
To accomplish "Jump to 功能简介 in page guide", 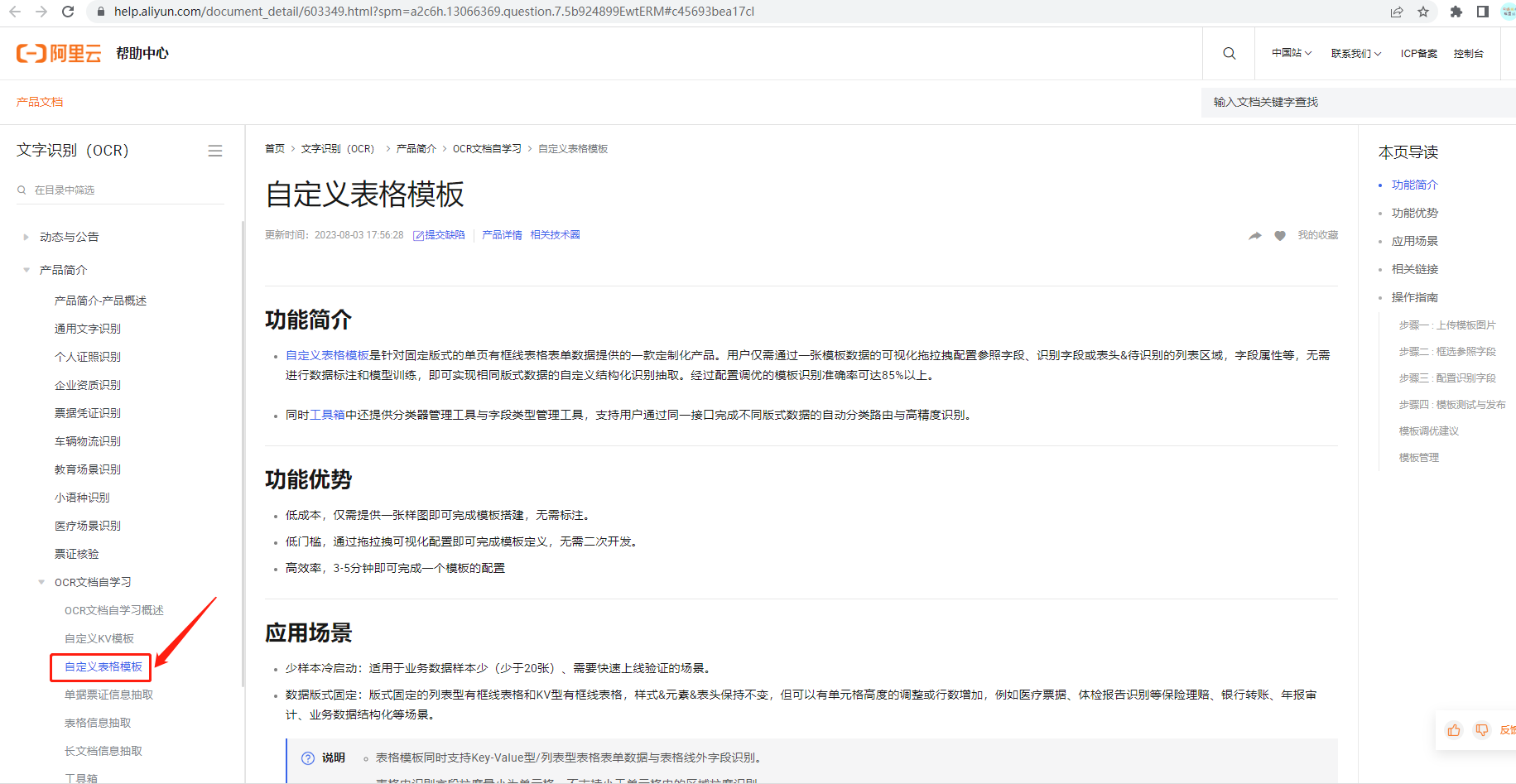I will pyautogui.click(x=1415, y=185).
